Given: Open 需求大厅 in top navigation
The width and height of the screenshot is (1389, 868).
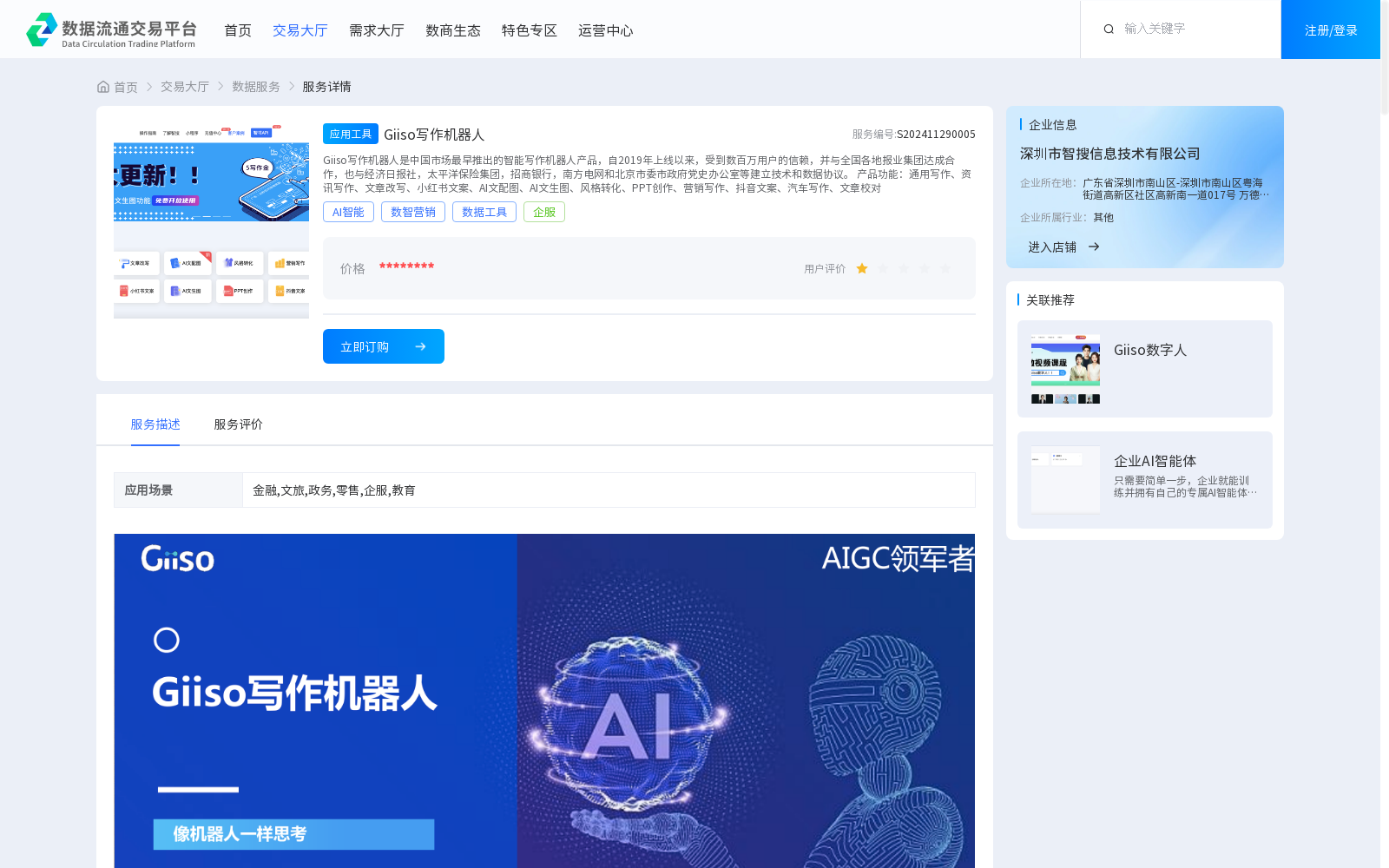Looking at the screenshot, I should tap(377, 30).
